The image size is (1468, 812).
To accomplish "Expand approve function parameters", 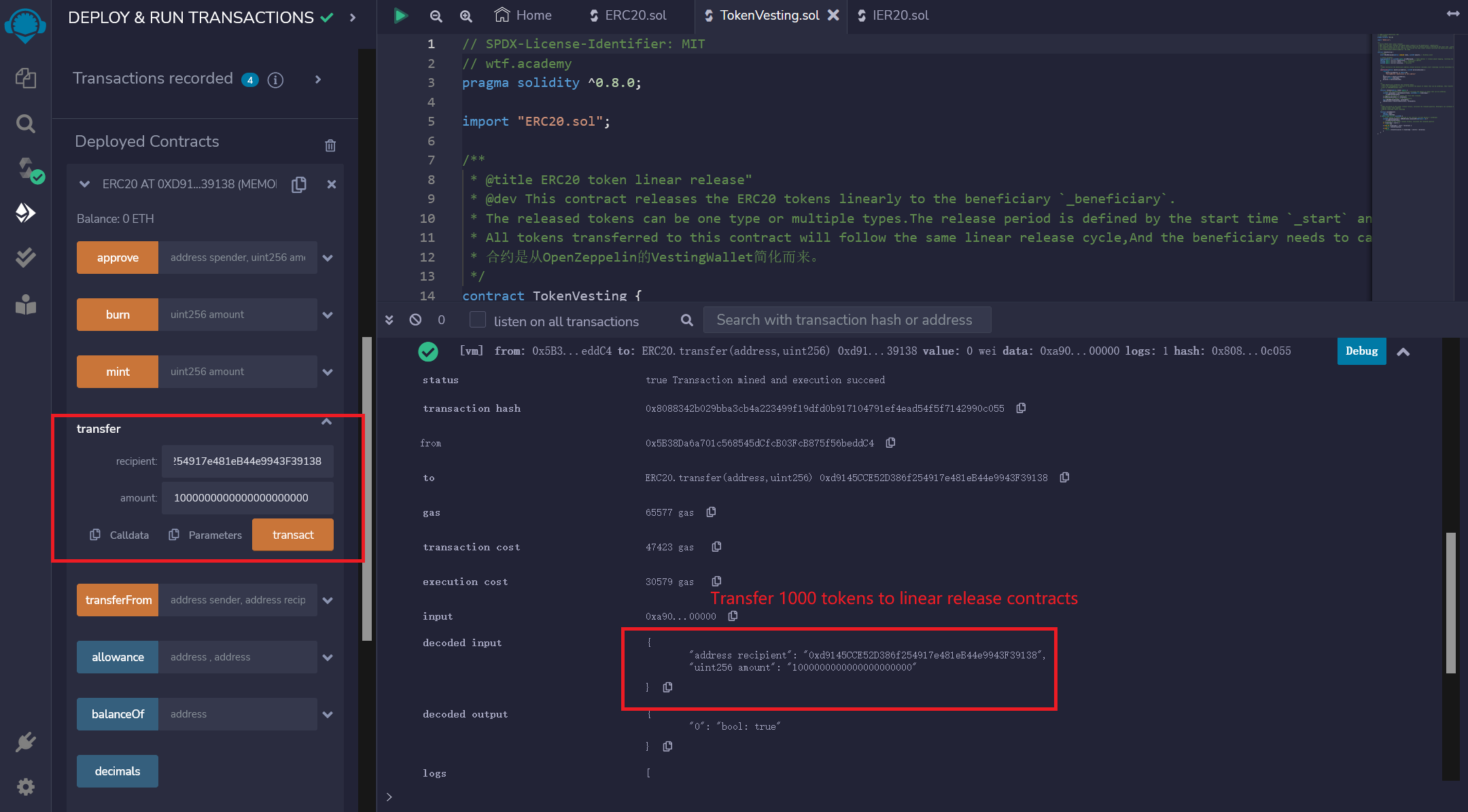I will [328, 258].
